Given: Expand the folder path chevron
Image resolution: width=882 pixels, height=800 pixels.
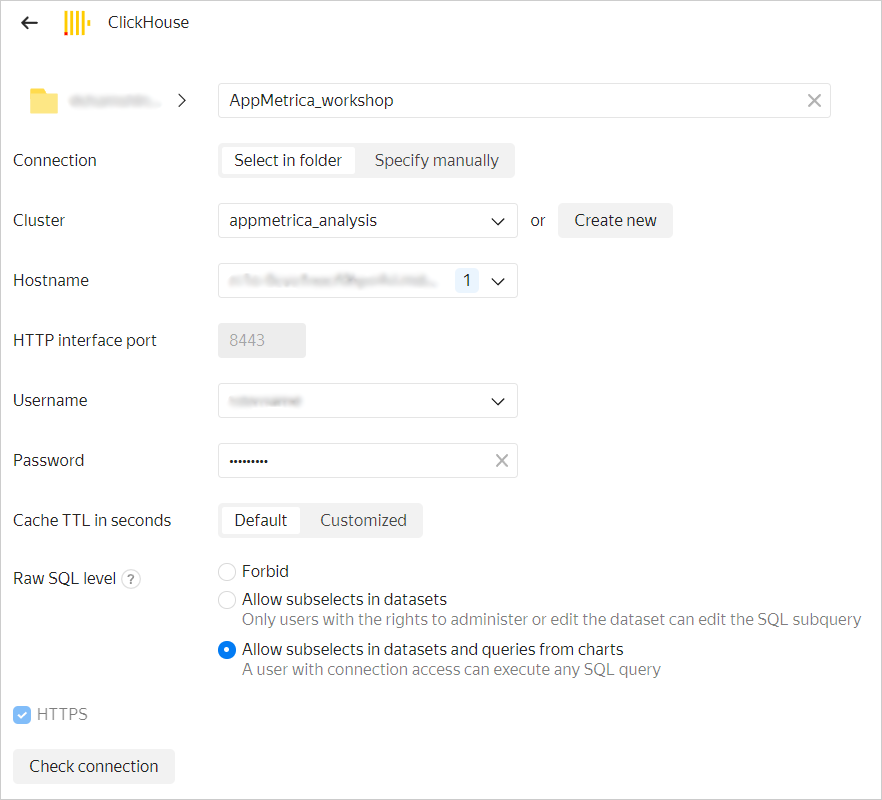Looking at the screenshot, I should (181, 101).
